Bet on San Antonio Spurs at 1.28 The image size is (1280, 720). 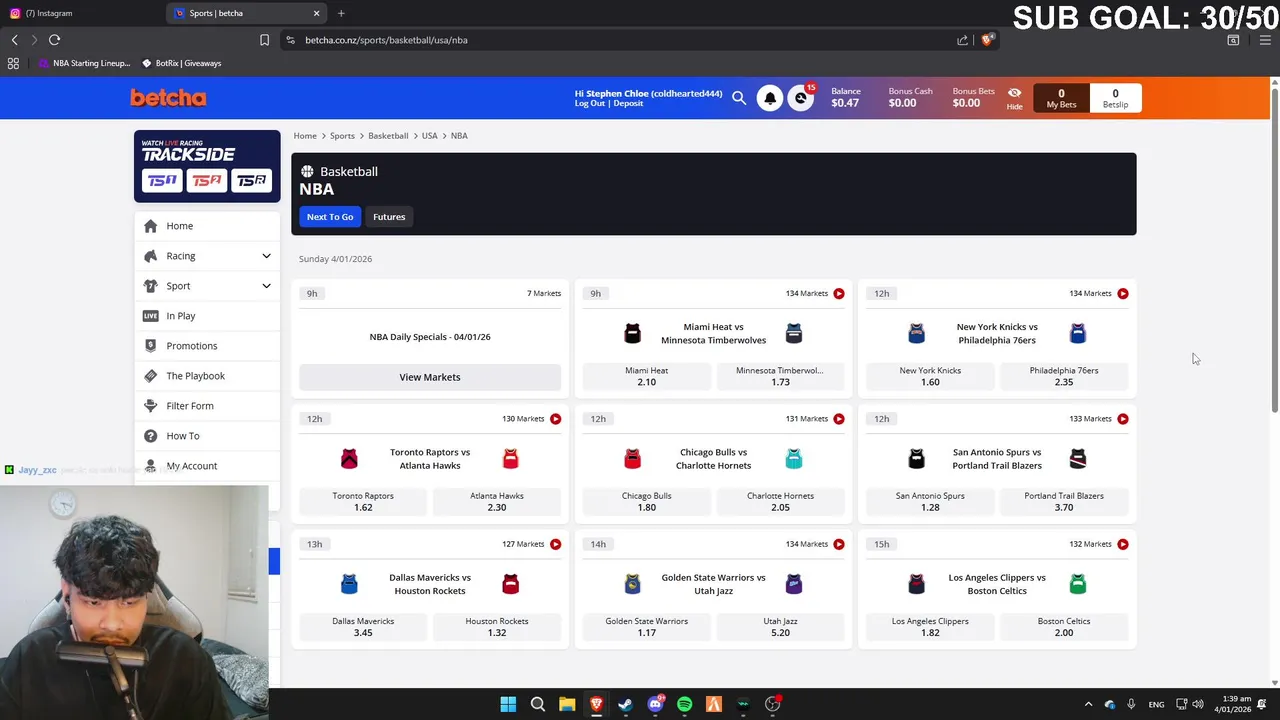coord(930,501)
